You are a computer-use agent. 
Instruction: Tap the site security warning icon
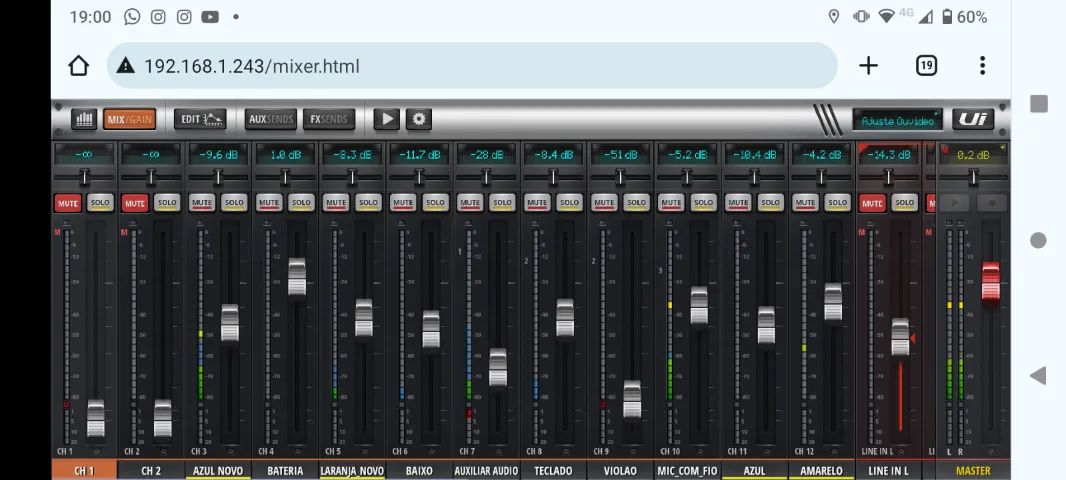click(x=125, y=66)
